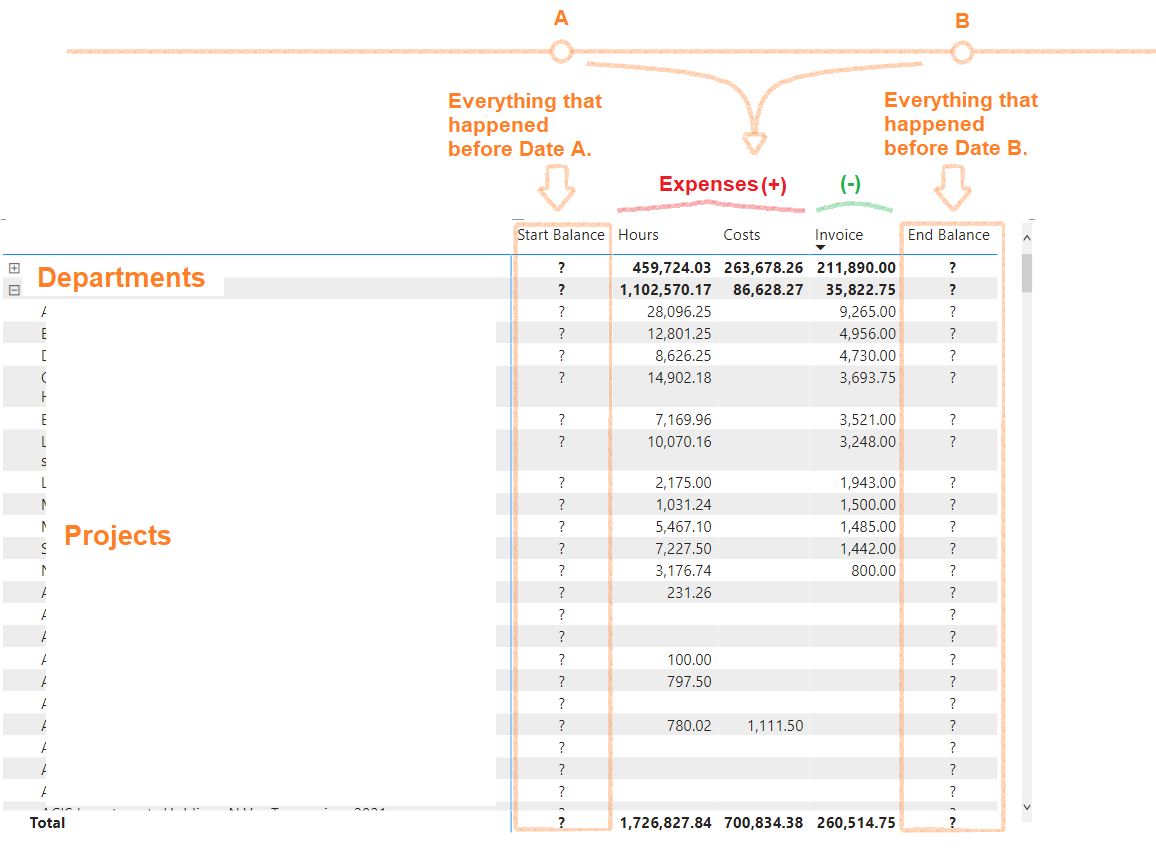Select the 28,096.25 hours cell

pyautogui.click(x=679, y=312)
